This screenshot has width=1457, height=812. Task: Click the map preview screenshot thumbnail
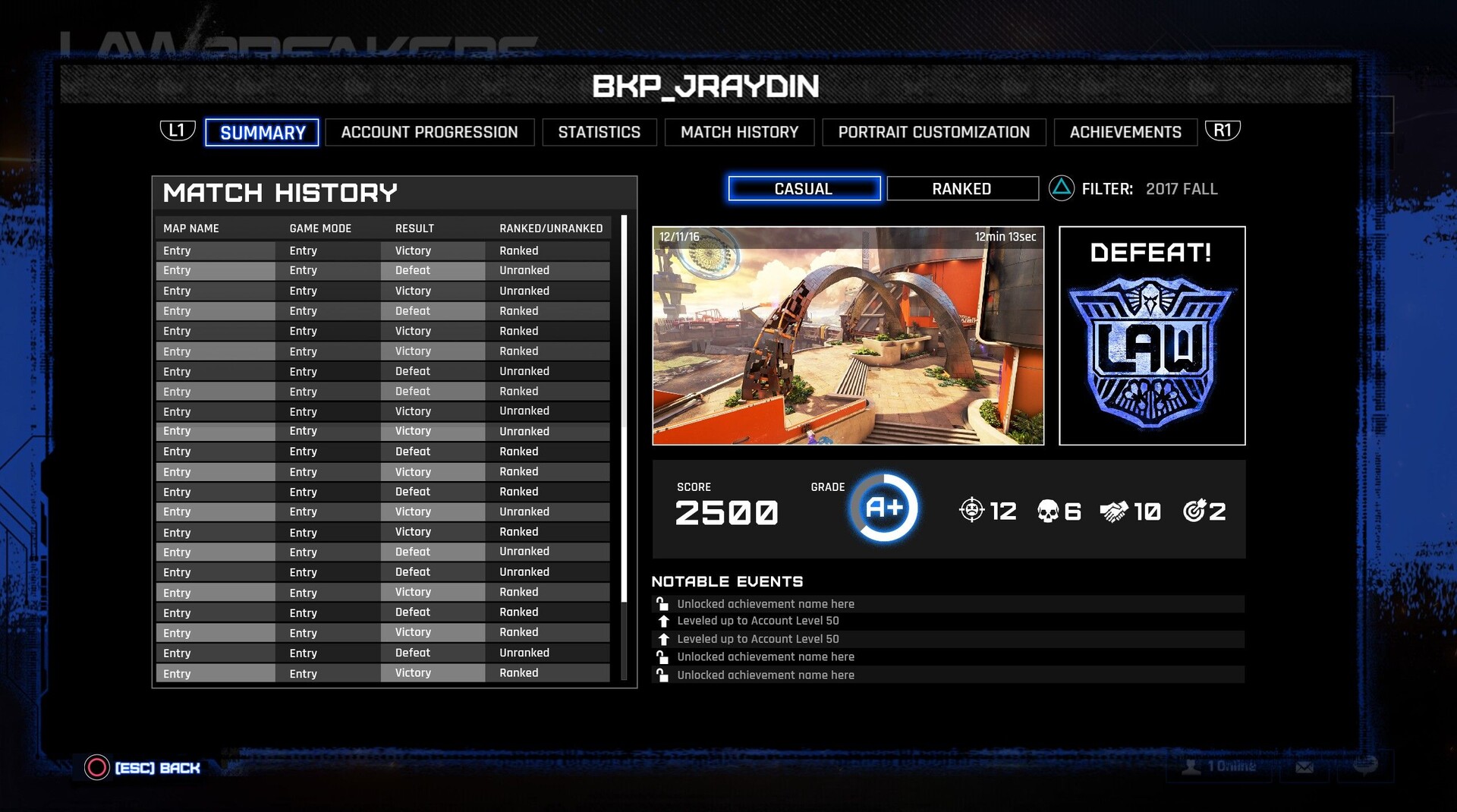[x=848, y=335]
